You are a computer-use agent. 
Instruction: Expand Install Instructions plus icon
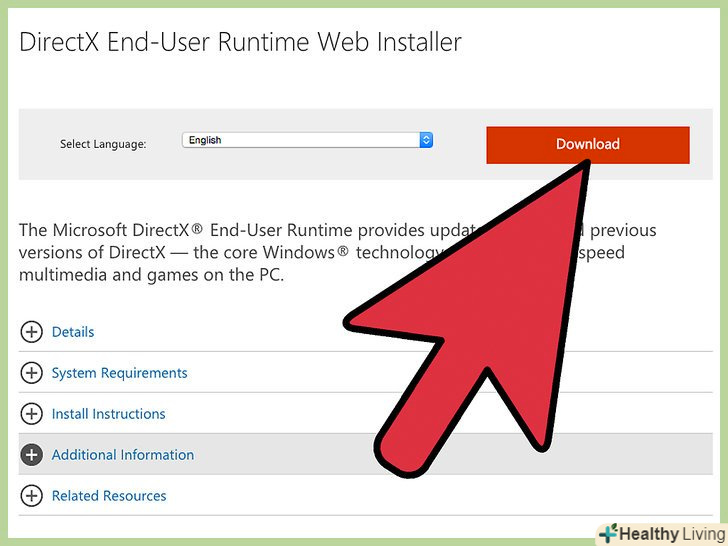click(32, 414)
